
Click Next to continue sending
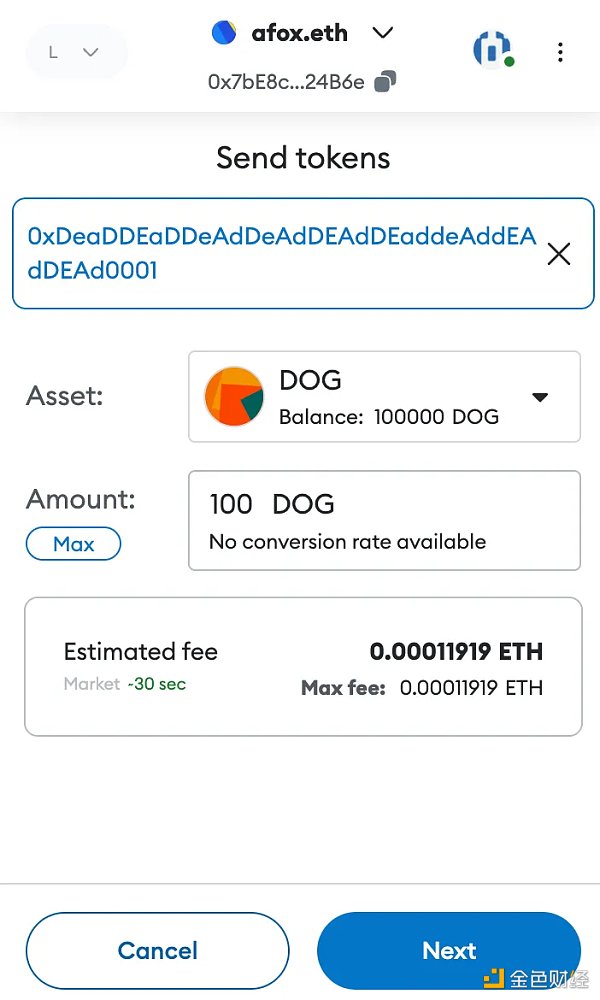tap(449, 950)
